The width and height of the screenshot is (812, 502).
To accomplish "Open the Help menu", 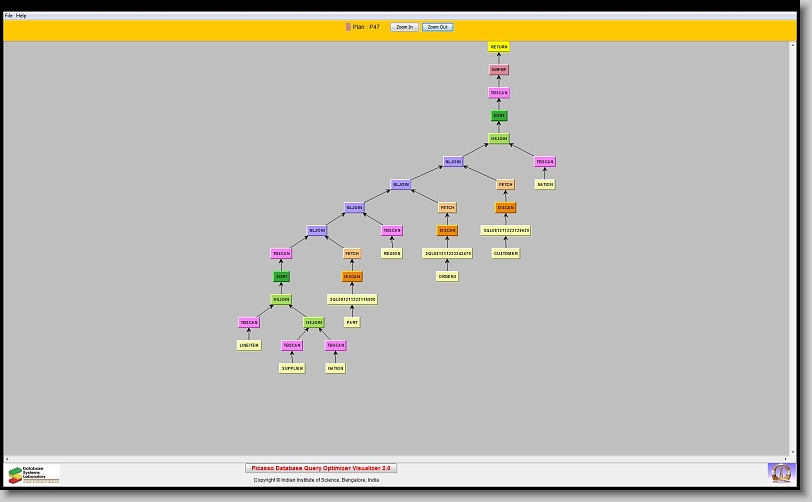I will [21, 16].
